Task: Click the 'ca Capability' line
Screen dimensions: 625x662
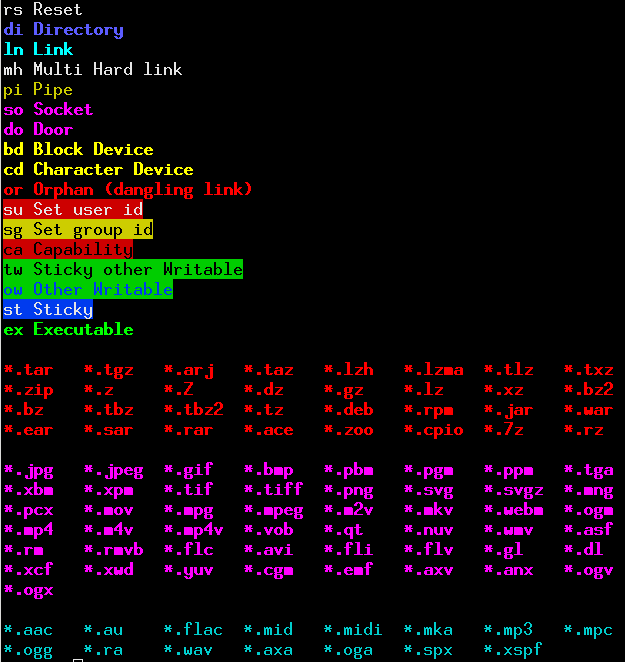Action: tap(68, 250)
